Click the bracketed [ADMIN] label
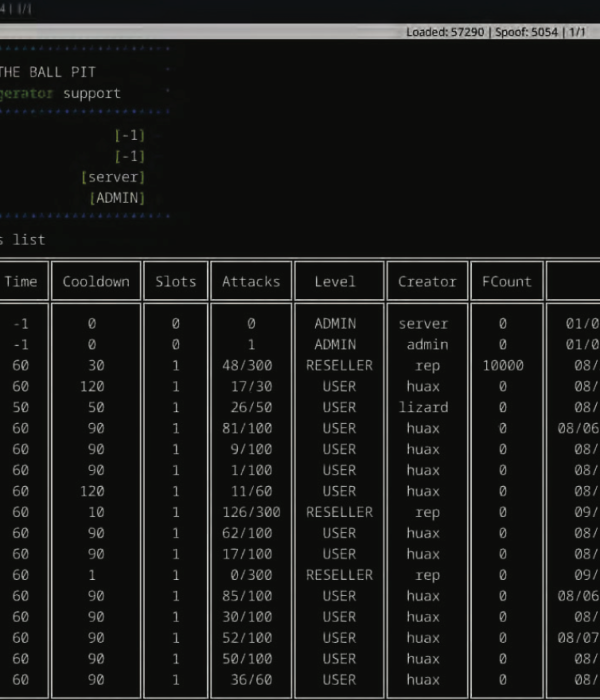600x700 pixels. coord(117,198)
